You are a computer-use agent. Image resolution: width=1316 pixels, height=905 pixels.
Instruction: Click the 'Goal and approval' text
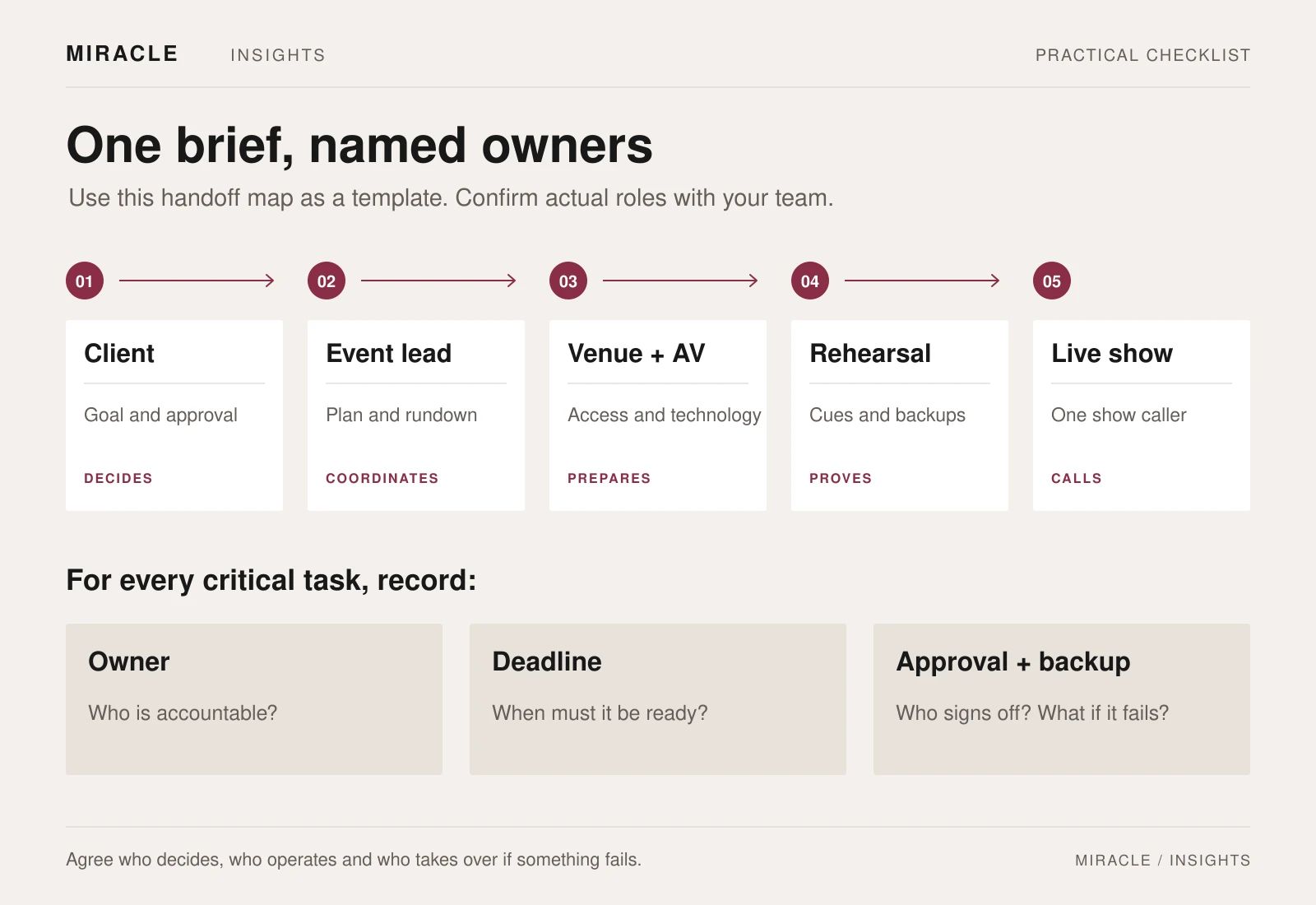click(160, 415)
